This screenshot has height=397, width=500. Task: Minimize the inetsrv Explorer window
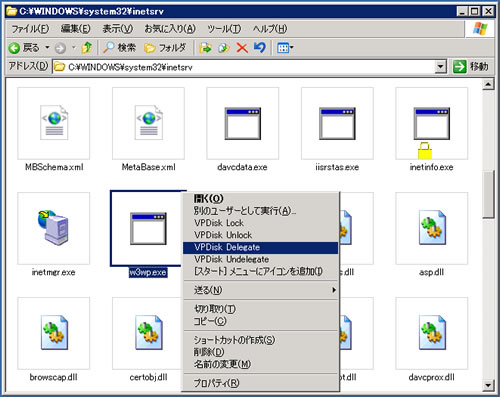(462, 11)
